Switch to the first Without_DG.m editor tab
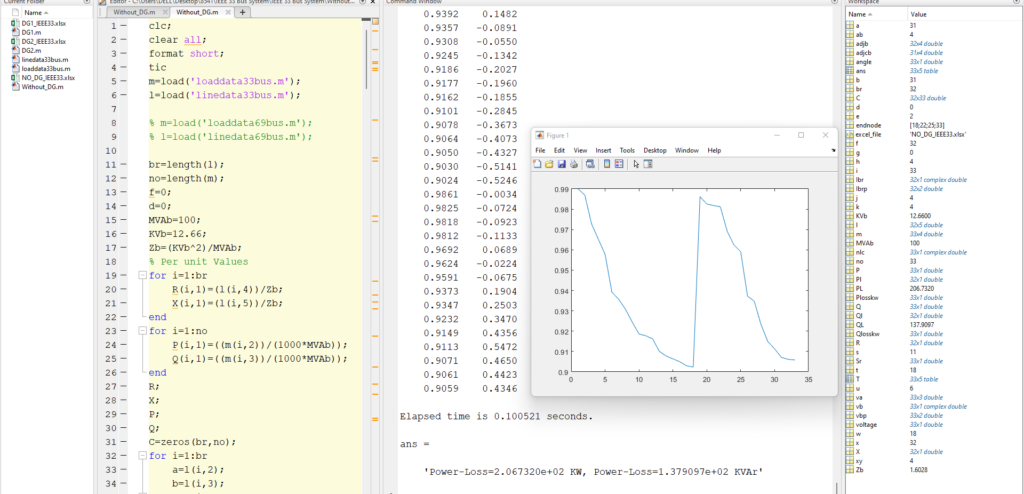 (x=134, y=12)
